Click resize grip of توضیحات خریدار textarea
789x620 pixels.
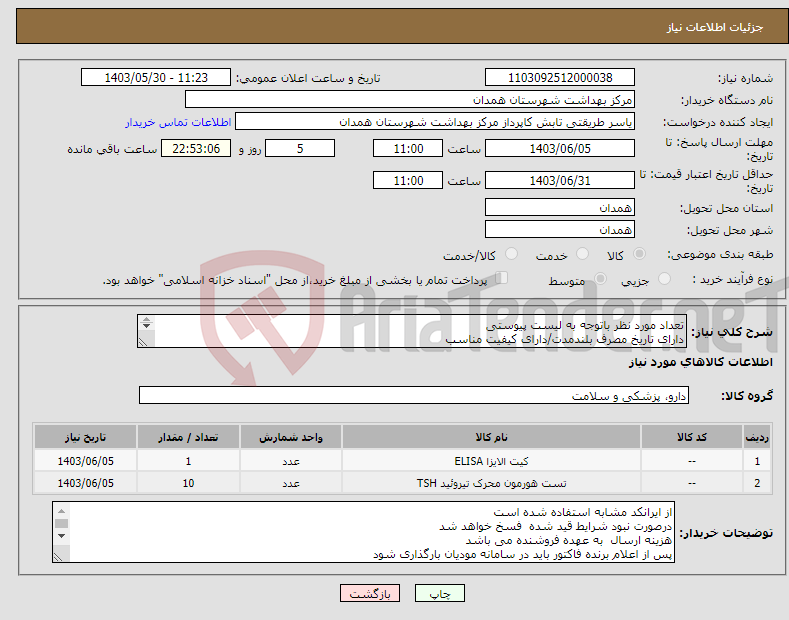(58, 557)
